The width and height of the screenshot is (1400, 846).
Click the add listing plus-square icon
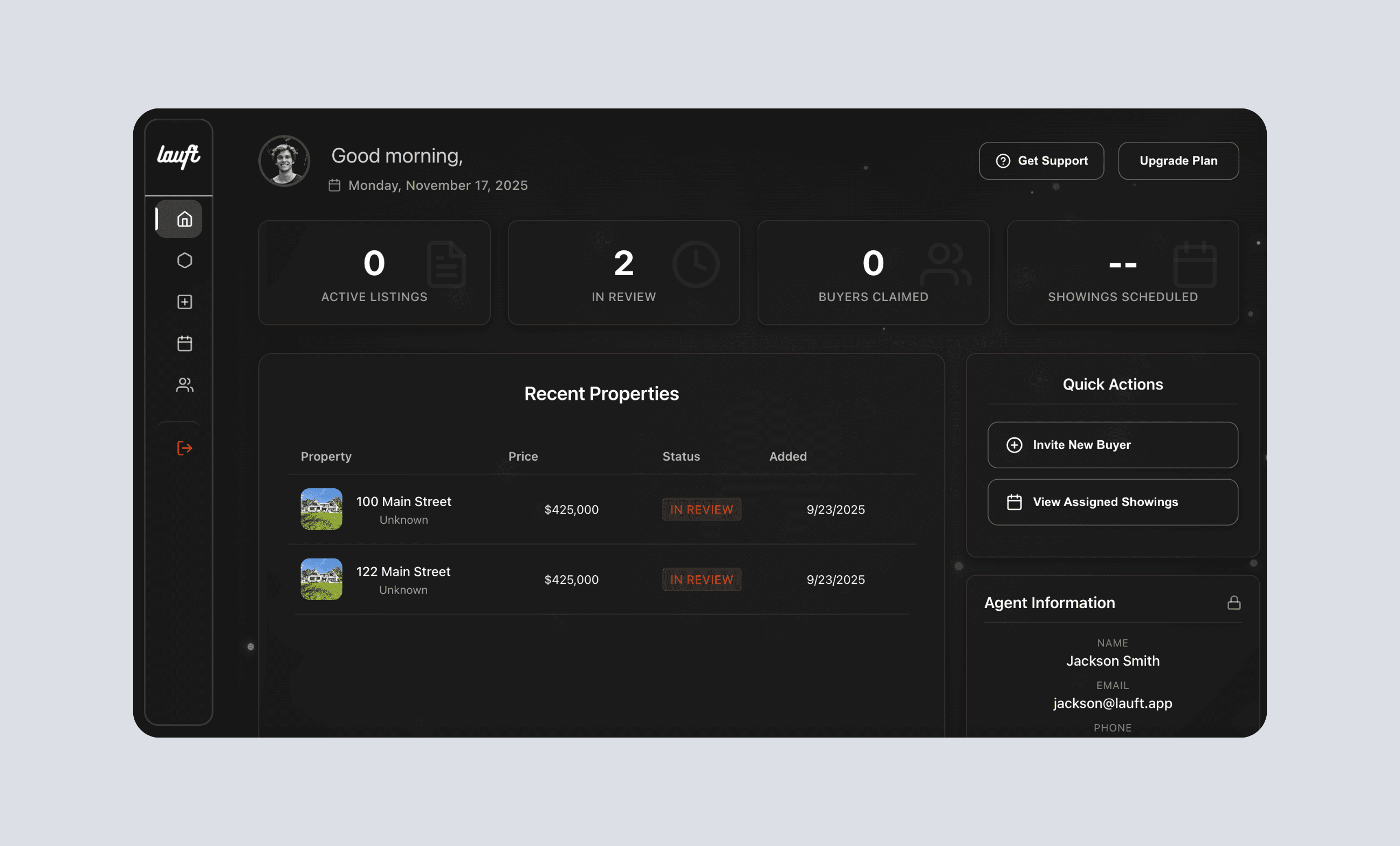coord(184,302)
